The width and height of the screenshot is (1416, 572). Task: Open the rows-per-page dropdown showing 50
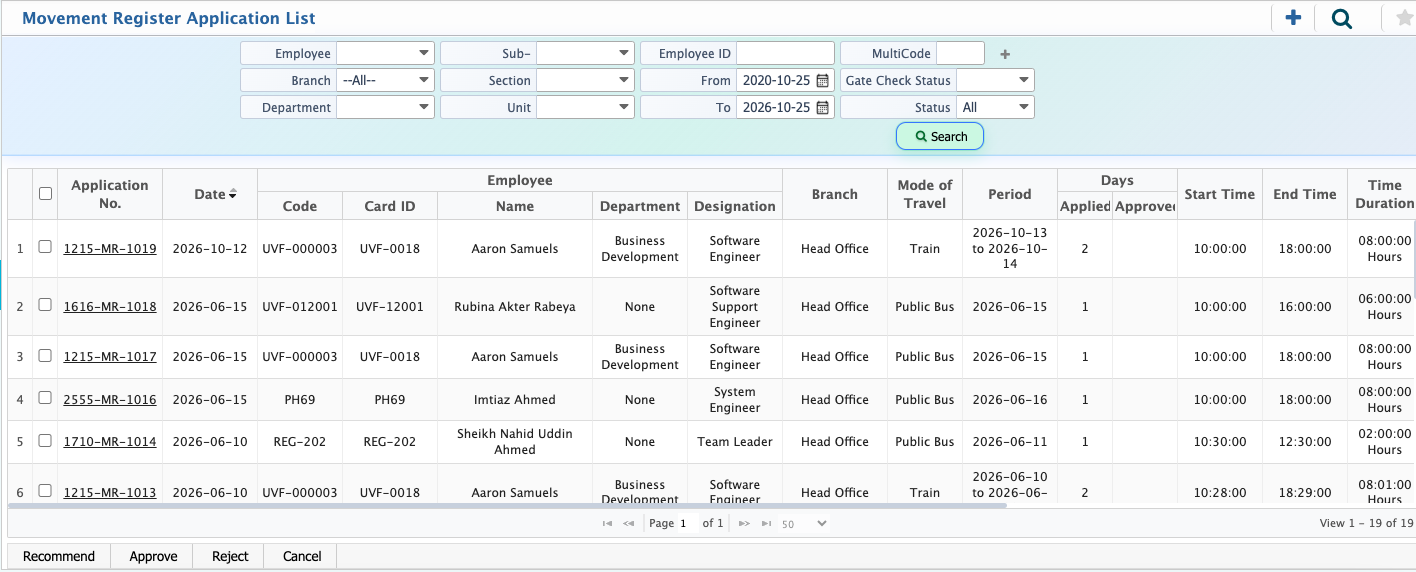coord(804,523)
